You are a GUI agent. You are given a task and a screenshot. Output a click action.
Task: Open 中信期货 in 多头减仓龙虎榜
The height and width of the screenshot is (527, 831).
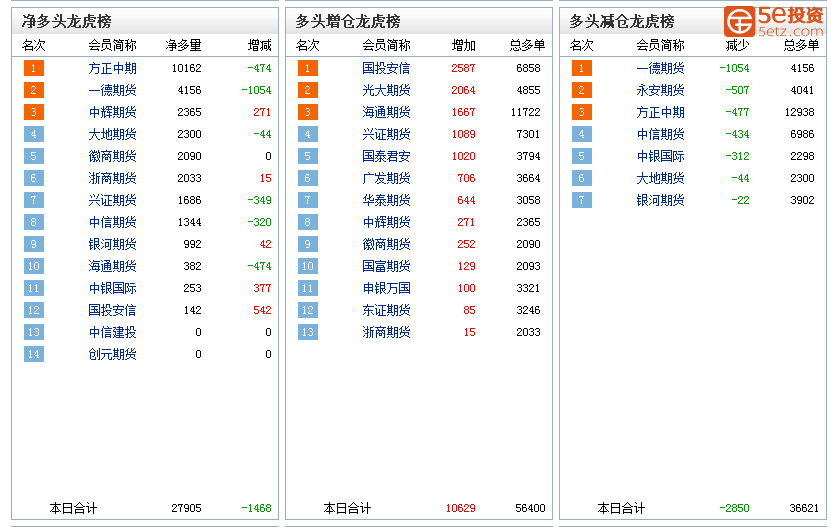tap(660, 134)
